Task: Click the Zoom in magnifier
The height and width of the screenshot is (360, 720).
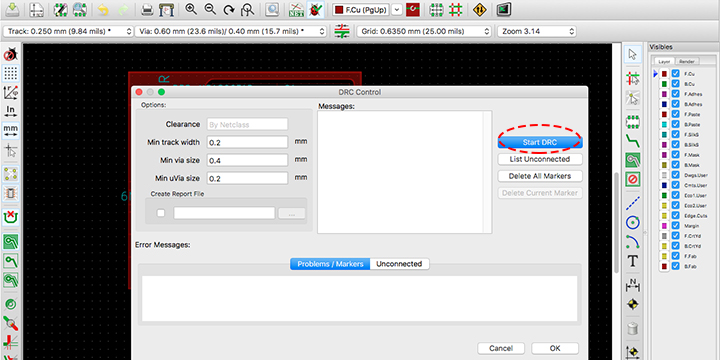Action: pos(191,9)
